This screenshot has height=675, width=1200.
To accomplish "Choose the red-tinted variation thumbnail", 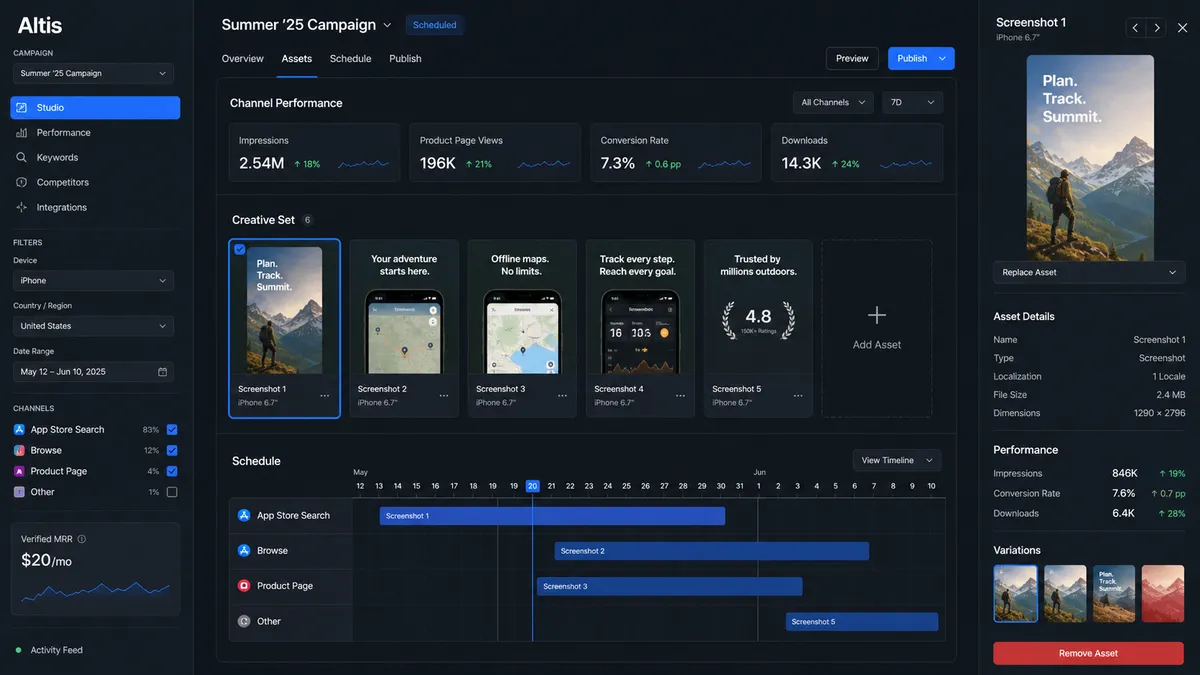I will 1163,594.
